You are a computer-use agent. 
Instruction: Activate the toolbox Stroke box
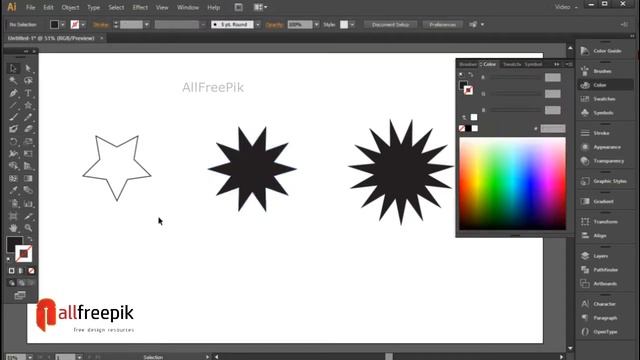click(24, 254)
